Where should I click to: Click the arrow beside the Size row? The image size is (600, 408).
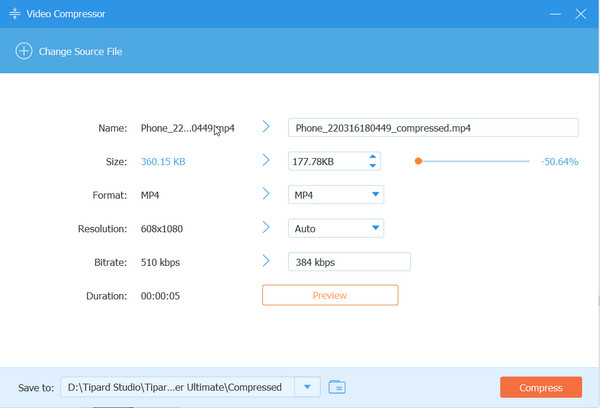[266, 160]
